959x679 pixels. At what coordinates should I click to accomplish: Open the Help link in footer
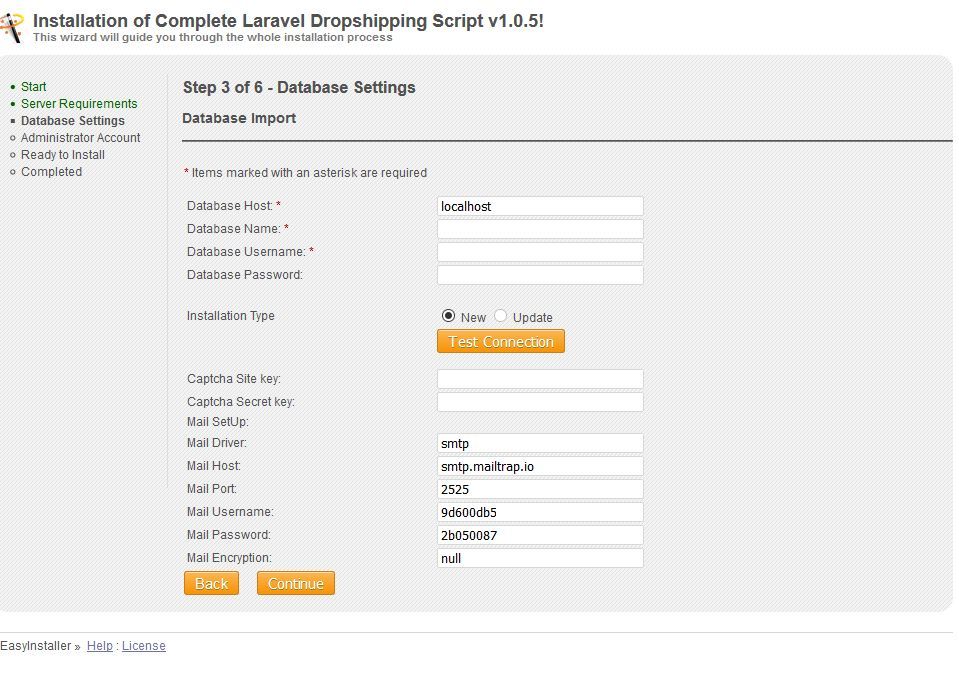tap(100, 646)
